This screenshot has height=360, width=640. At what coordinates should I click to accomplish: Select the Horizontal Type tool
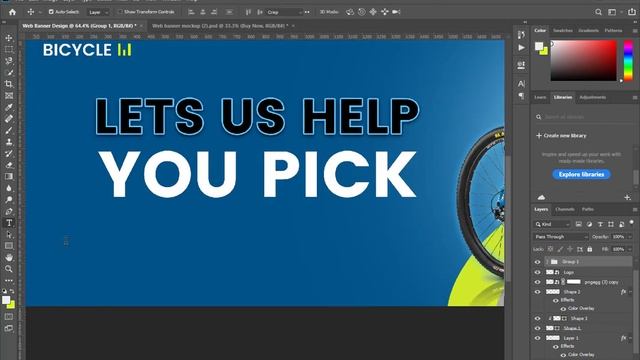coord(9,223)
